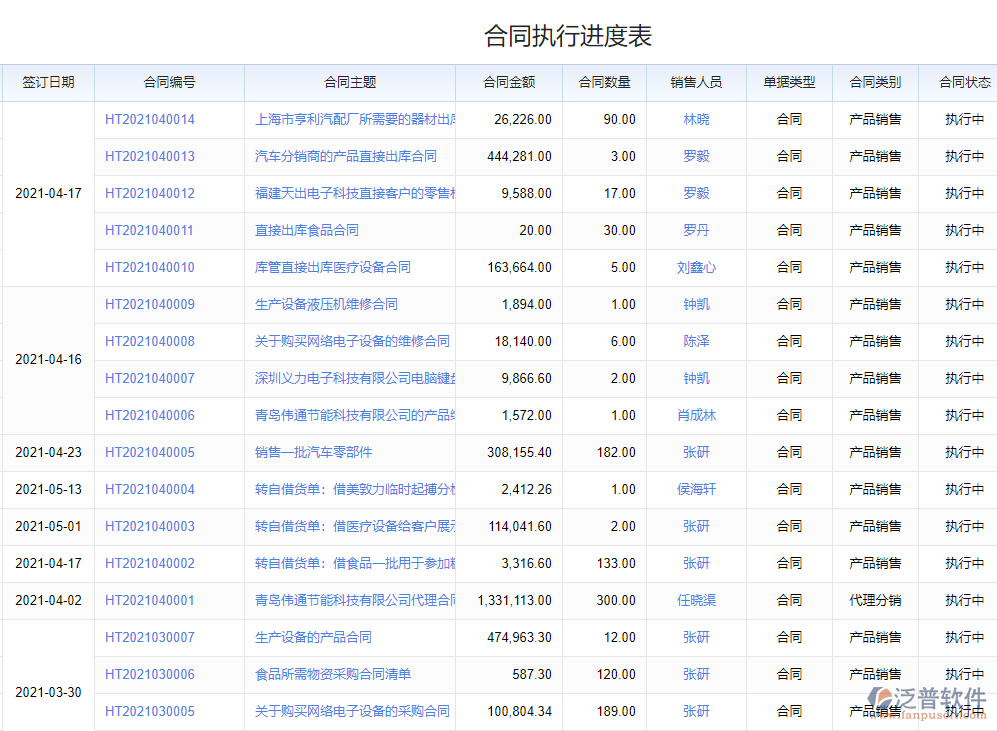
Task: Click salesperson 侯海轩 link
Action: [696, 489]
